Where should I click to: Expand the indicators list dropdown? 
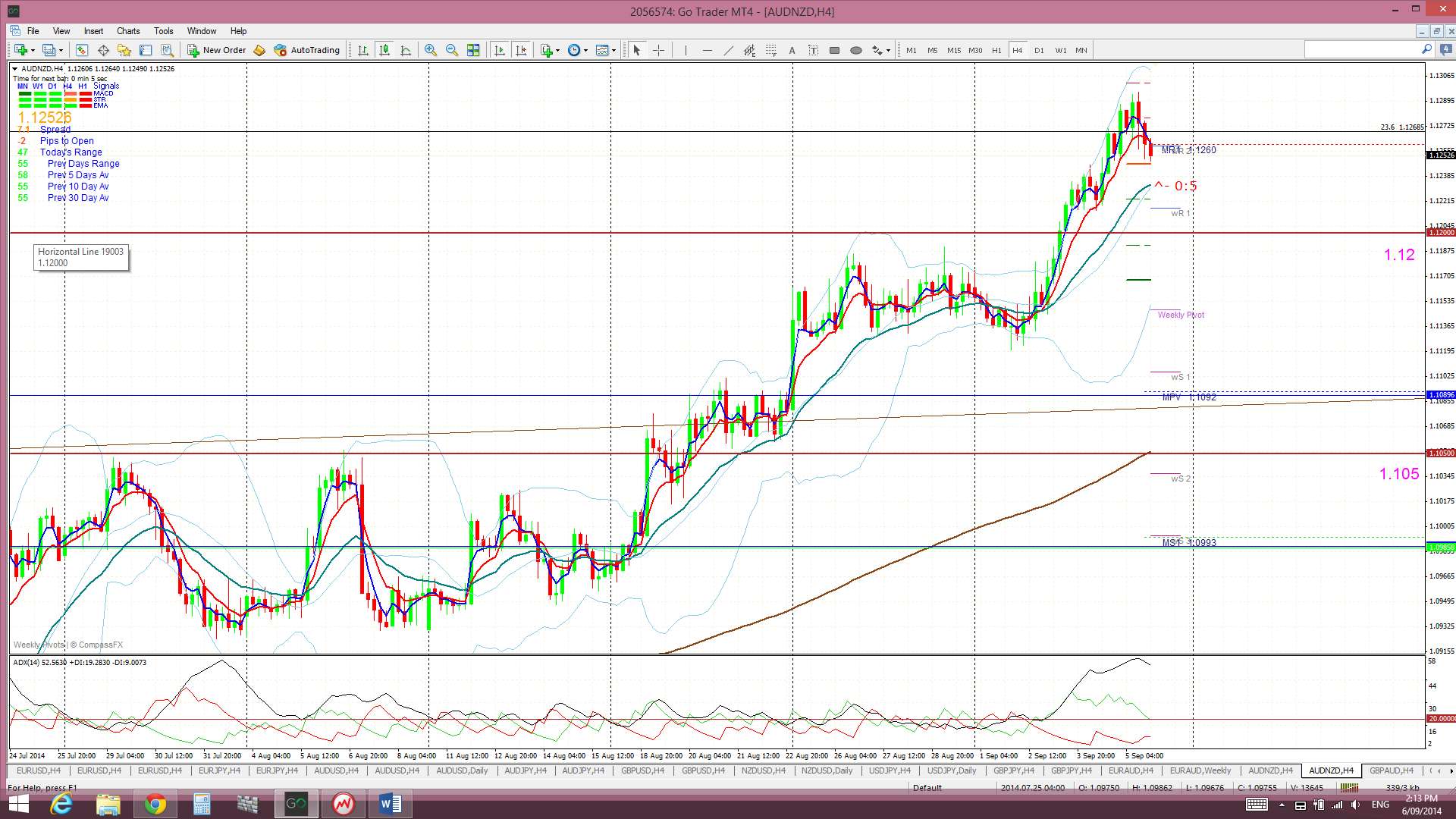tap(558, 50)
